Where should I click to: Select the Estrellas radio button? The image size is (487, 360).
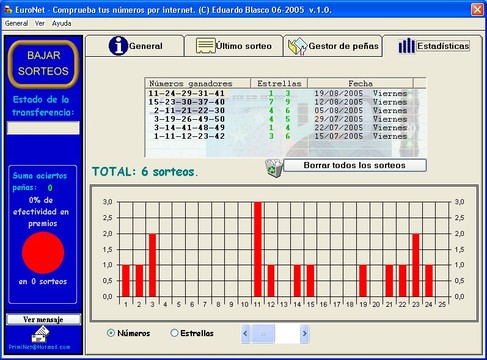[174, 333]
